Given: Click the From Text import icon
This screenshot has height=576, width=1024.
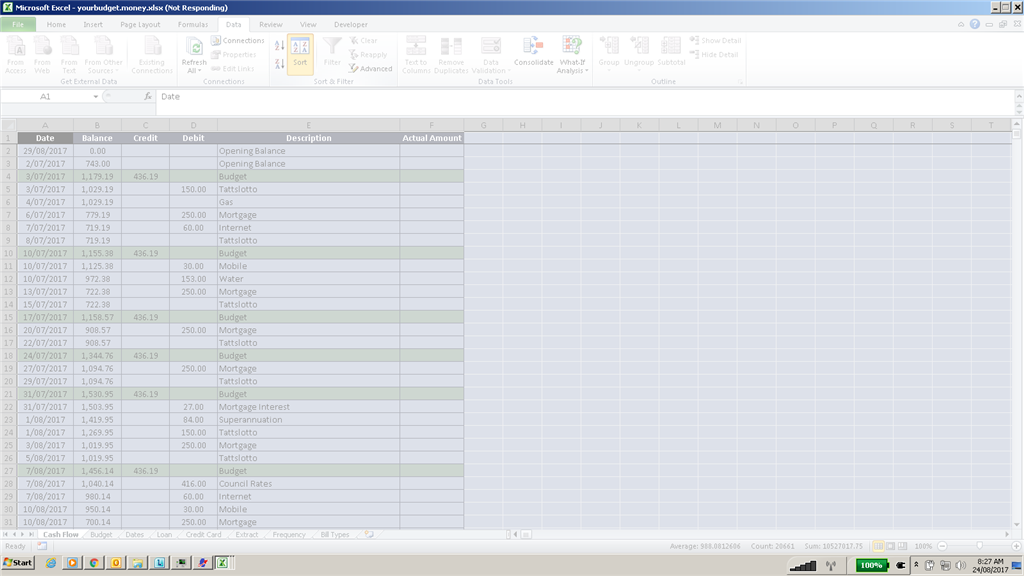Looking at the screenshot, I should pyautogui.click(x=69, y=55).
